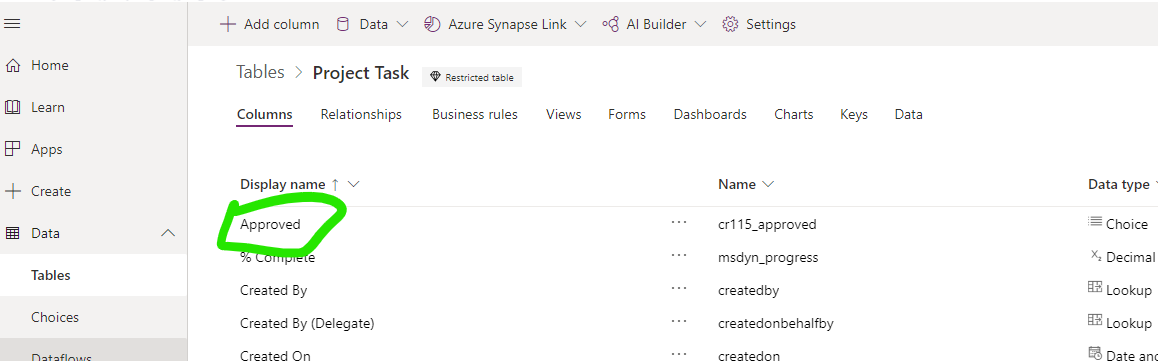Screen dimensions: 1158x361
Task: Switch to the Relationships tab
Action: [361, 114]
